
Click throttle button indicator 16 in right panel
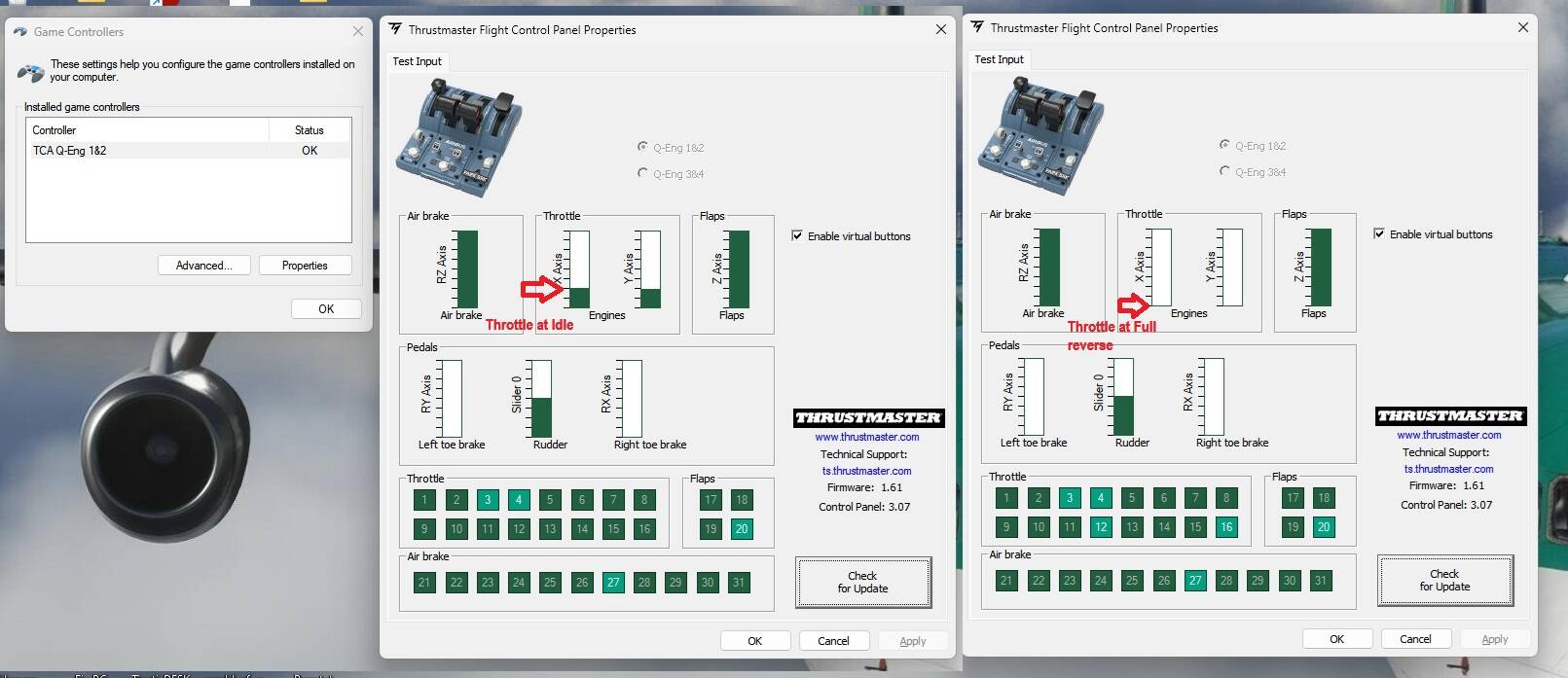coord(1226,527)
